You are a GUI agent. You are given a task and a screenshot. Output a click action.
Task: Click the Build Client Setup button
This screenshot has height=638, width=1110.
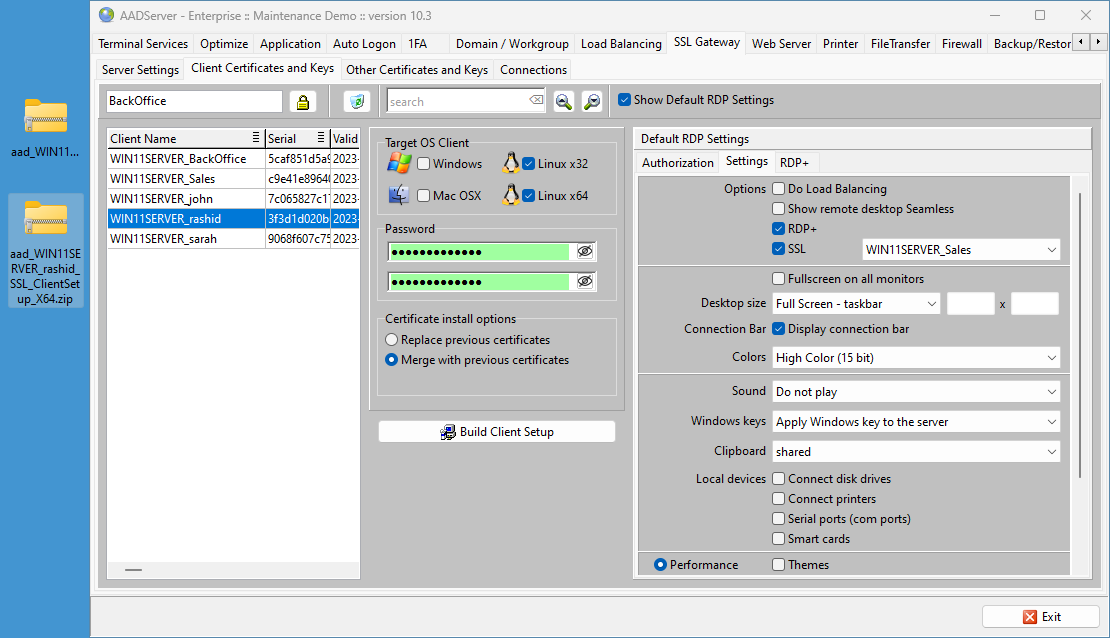pyautogui.click(x=497, y=432)
